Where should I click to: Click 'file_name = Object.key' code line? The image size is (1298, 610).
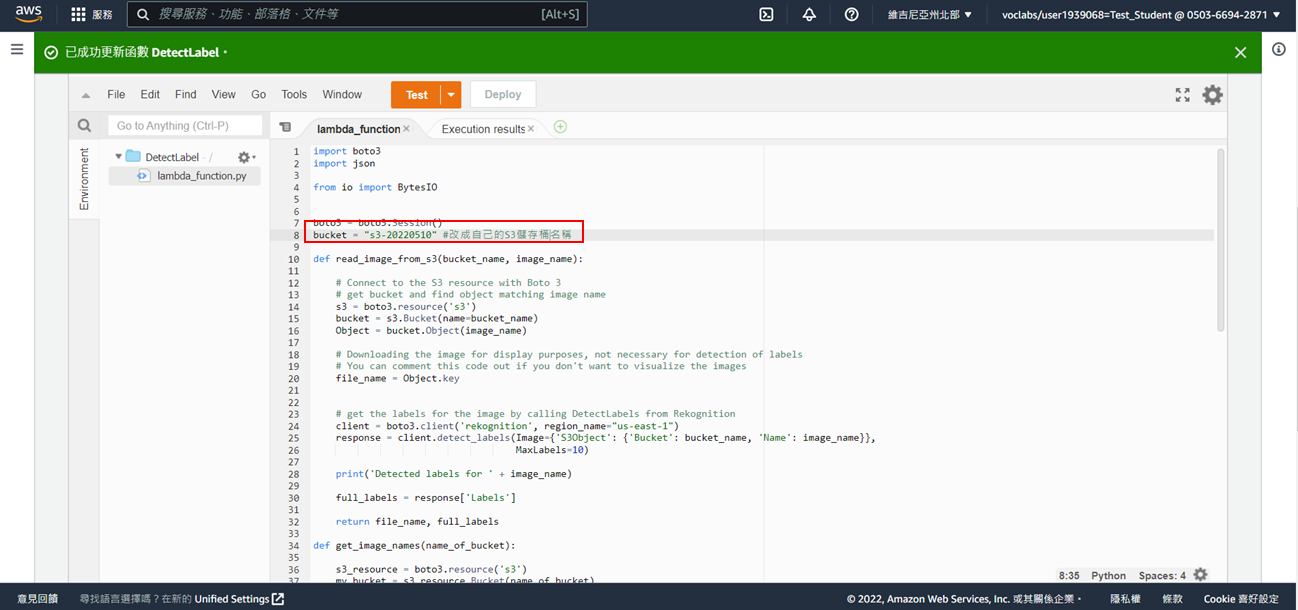point(398,379)
